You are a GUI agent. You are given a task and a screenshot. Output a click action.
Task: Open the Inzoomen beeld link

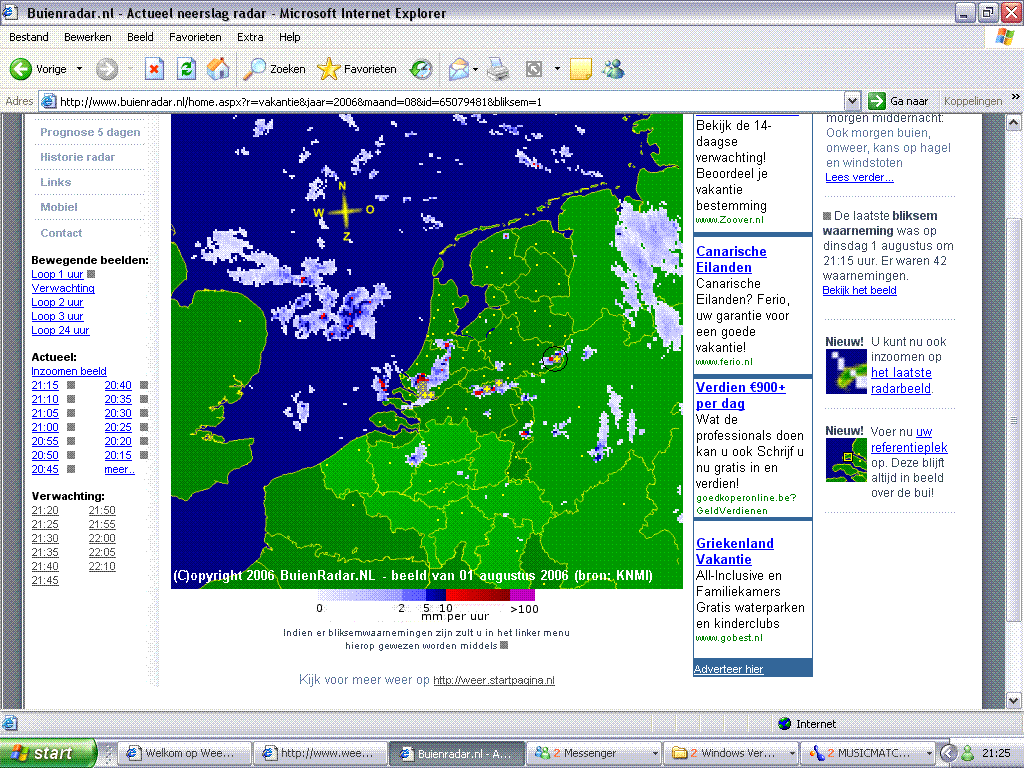click(69, 371)
